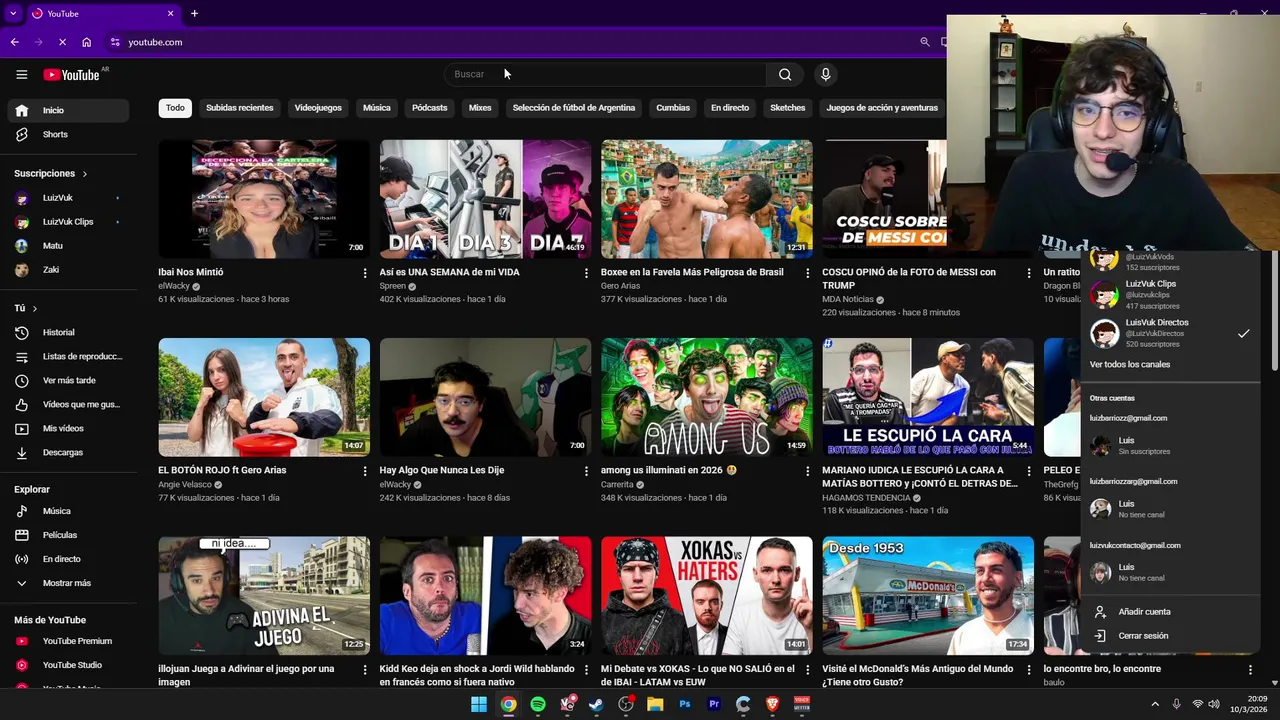Open Photoshop from the taskbar
The width and height of the screenshot is (1280, 720).
pyautogui.click(x=684, y=704)
